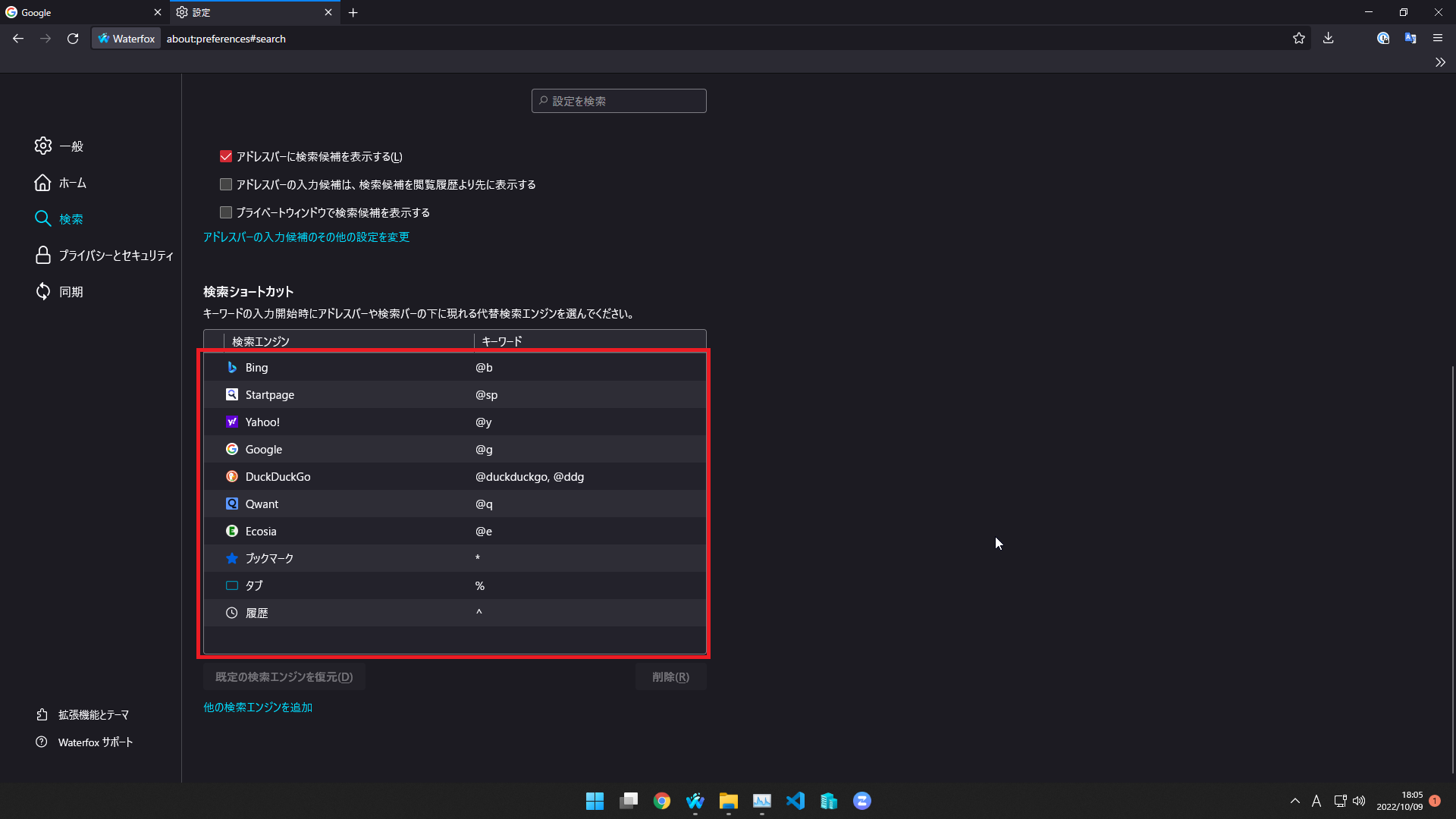Open Waterfox サポート link in sidebar

[84, 742]
